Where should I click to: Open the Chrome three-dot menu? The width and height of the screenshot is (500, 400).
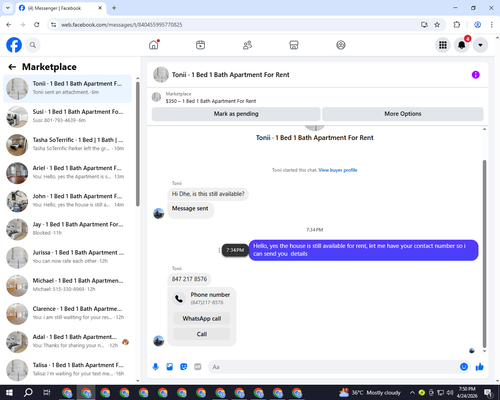(492, 25)
